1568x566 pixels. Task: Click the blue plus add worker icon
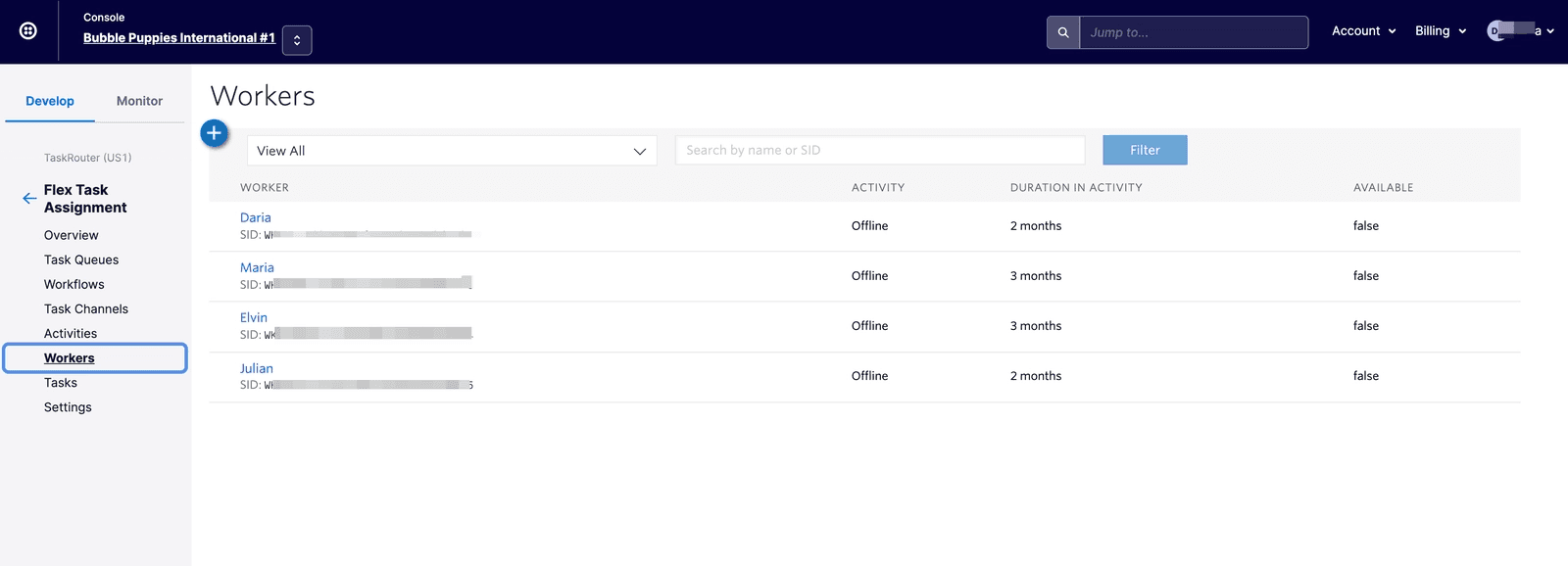[x=214, y=133]
